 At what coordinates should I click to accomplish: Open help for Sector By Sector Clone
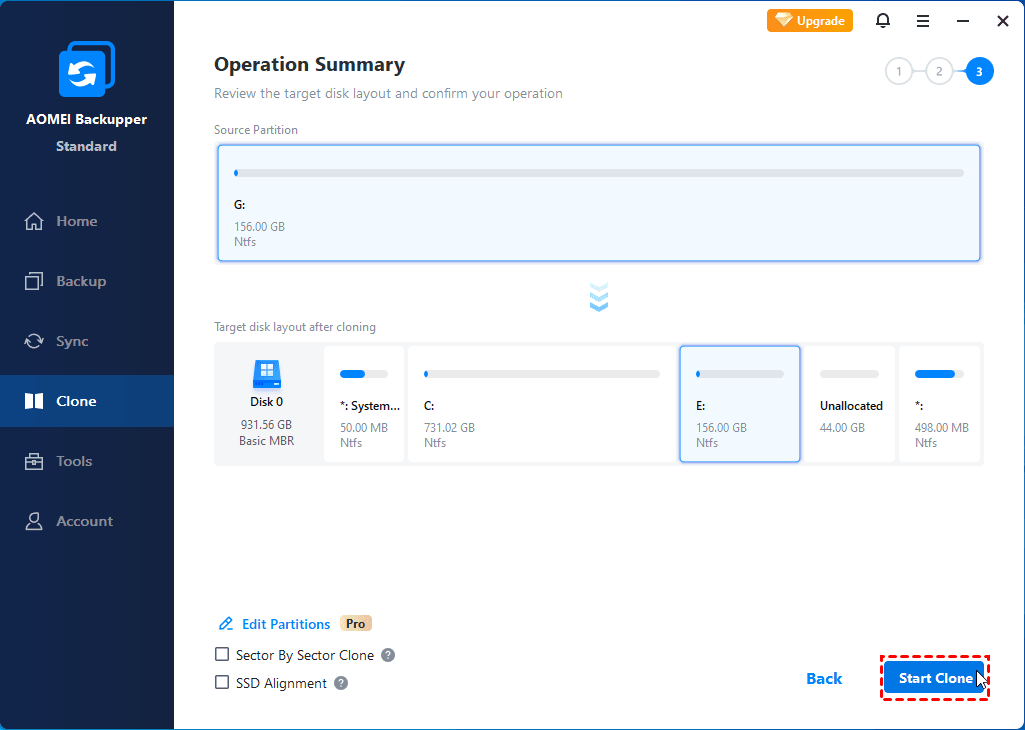point(388,655)
